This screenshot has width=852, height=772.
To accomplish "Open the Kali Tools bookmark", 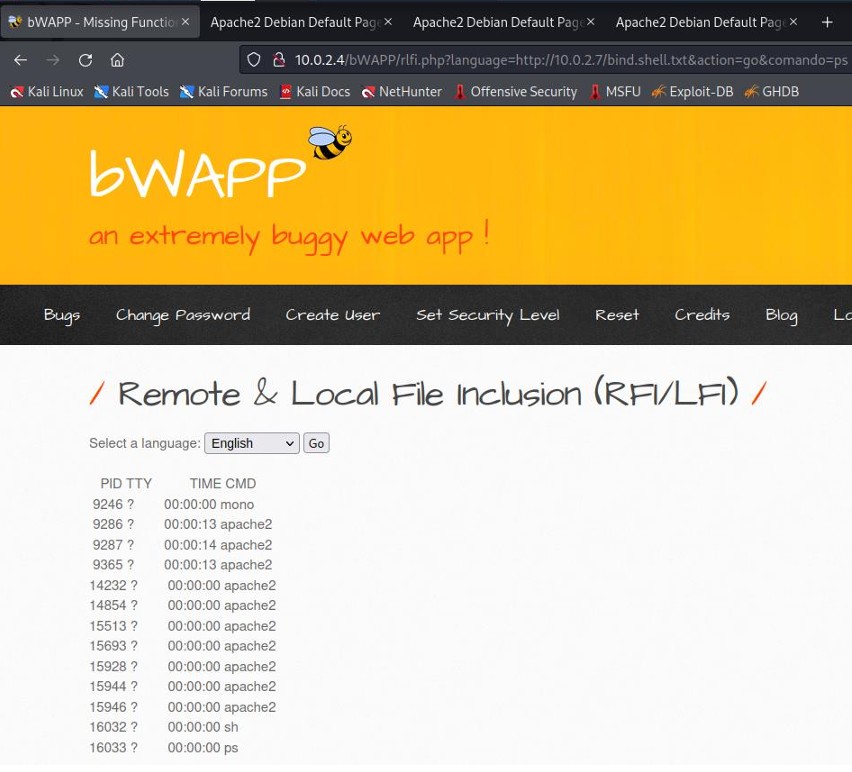I will [x=131, y=92].
